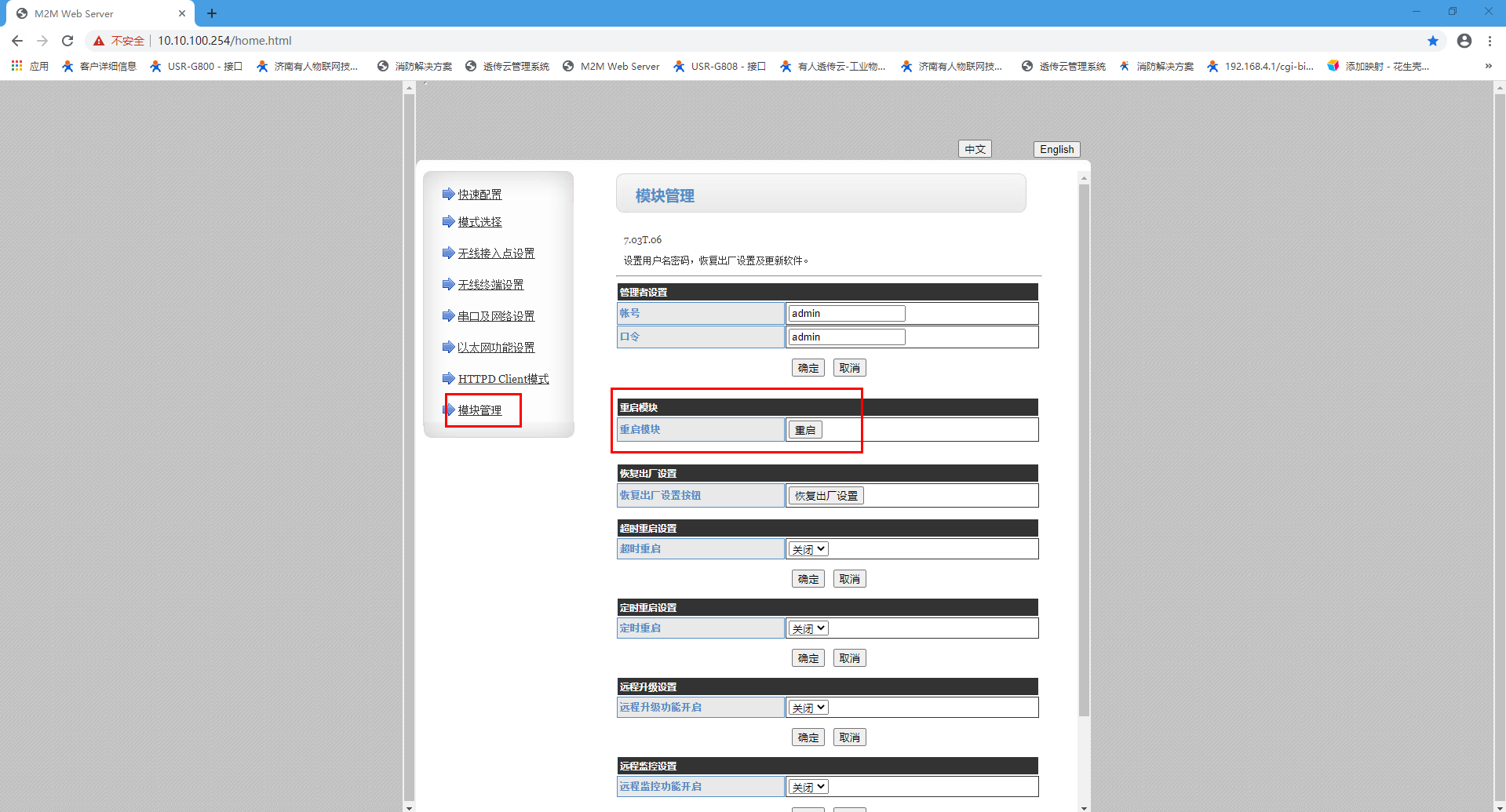Click the browser back arrow icon
This screenshot has width=1506, height=812.
(x=17, y=41)
